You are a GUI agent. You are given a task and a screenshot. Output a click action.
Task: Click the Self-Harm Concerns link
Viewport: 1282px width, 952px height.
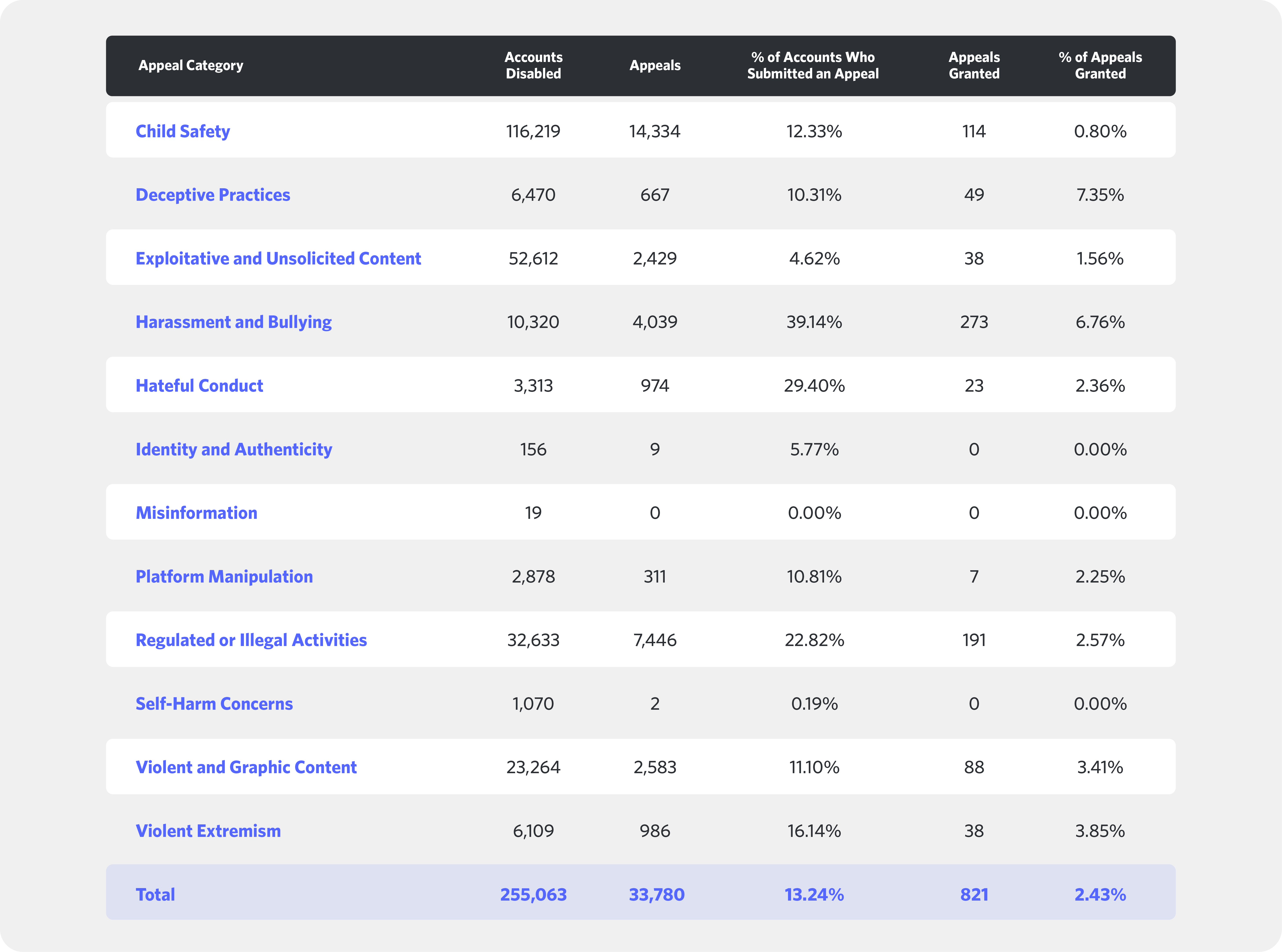tap(214, 704)
